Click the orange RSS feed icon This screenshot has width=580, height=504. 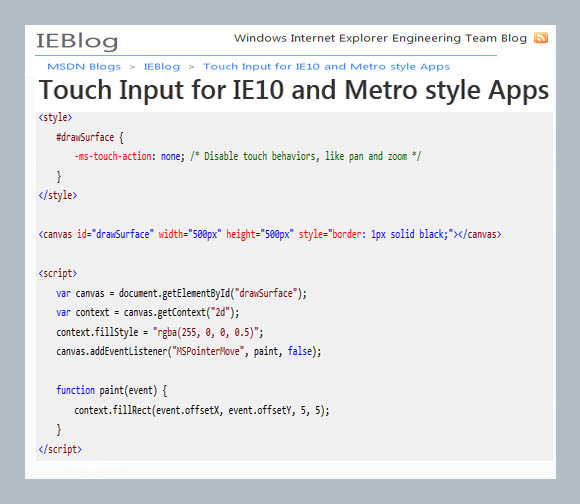click(540, 38)
